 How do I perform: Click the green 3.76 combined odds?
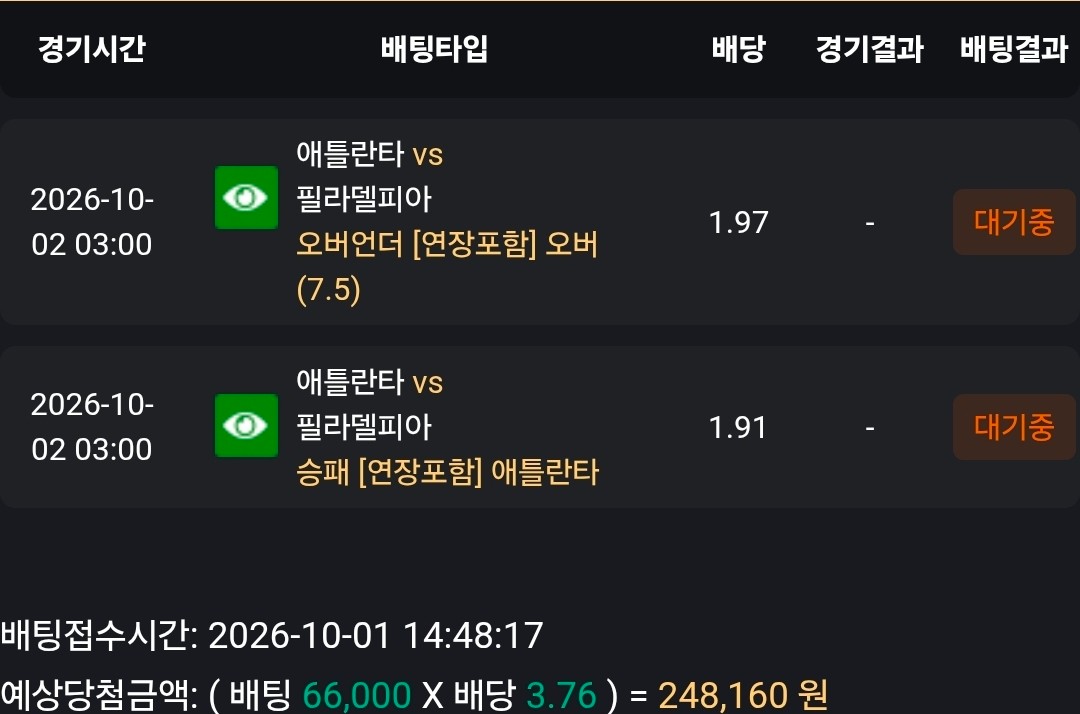[561, 695]
